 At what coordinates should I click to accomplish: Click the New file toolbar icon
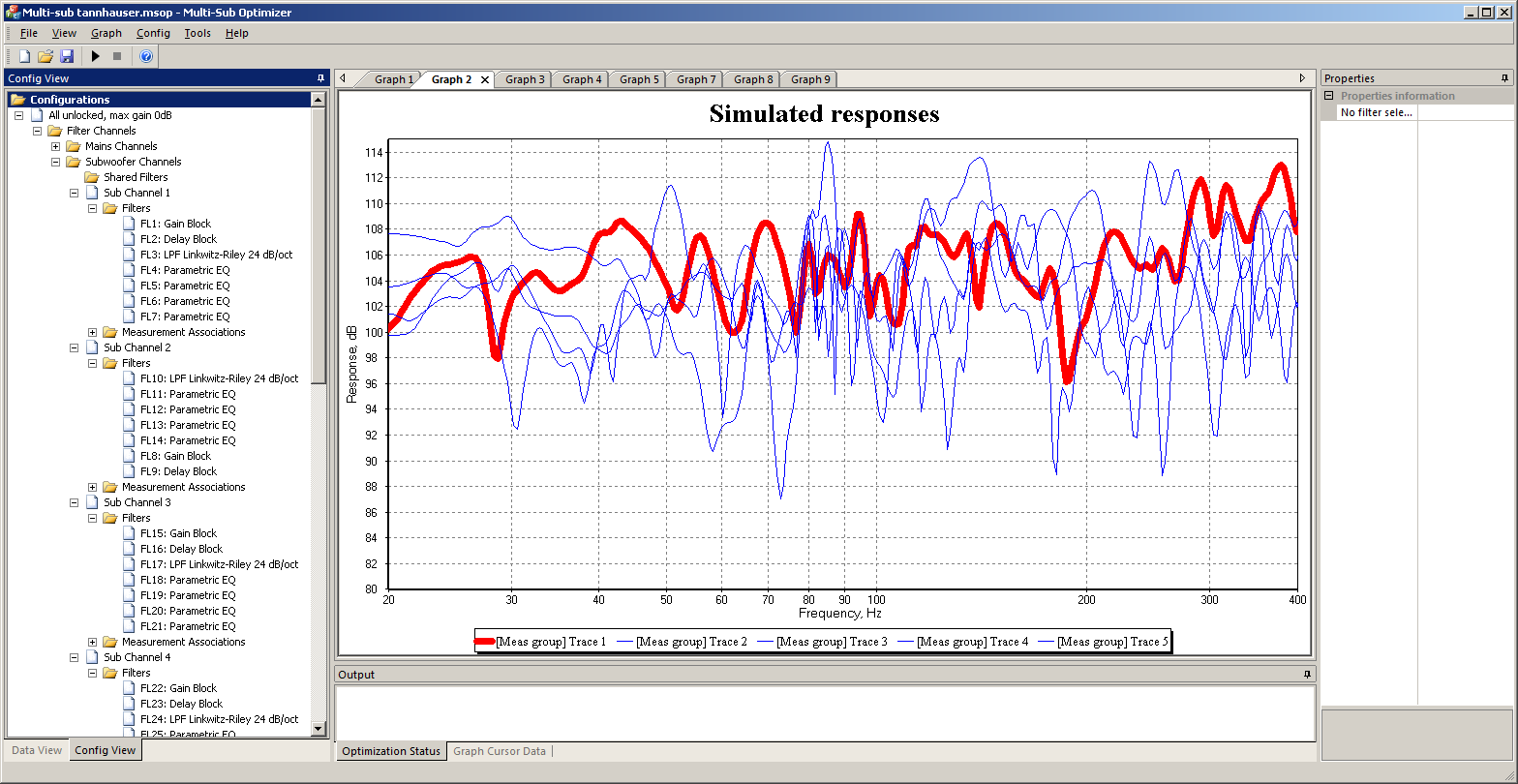click(x=25, y=57)
